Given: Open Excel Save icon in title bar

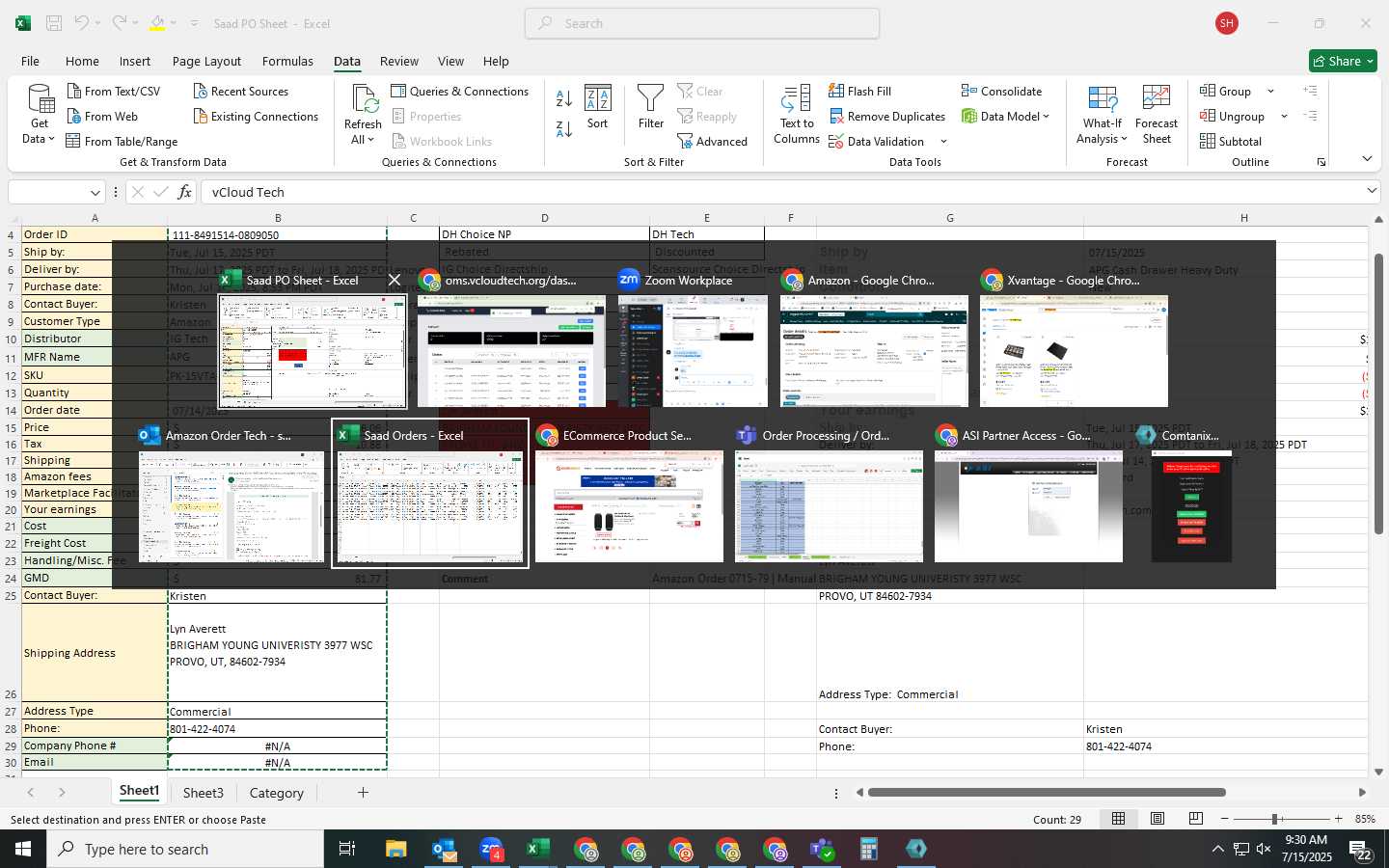Looking at the screenshot, I should click(54, 23).
